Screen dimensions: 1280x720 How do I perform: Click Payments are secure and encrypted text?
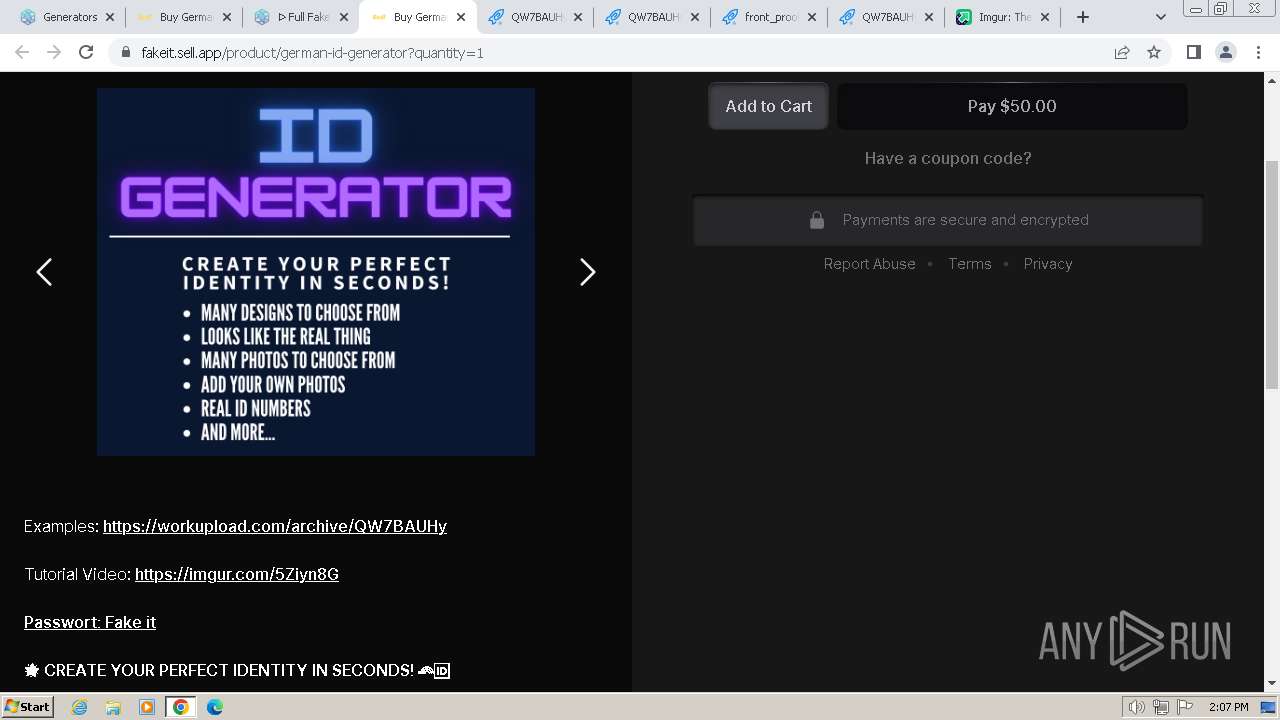[965, 220]
